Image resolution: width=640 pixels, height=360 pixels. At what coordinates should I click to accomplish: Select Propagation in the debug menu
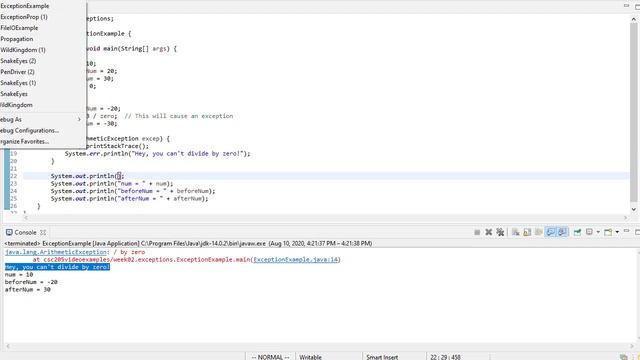[x=17, y=39]
